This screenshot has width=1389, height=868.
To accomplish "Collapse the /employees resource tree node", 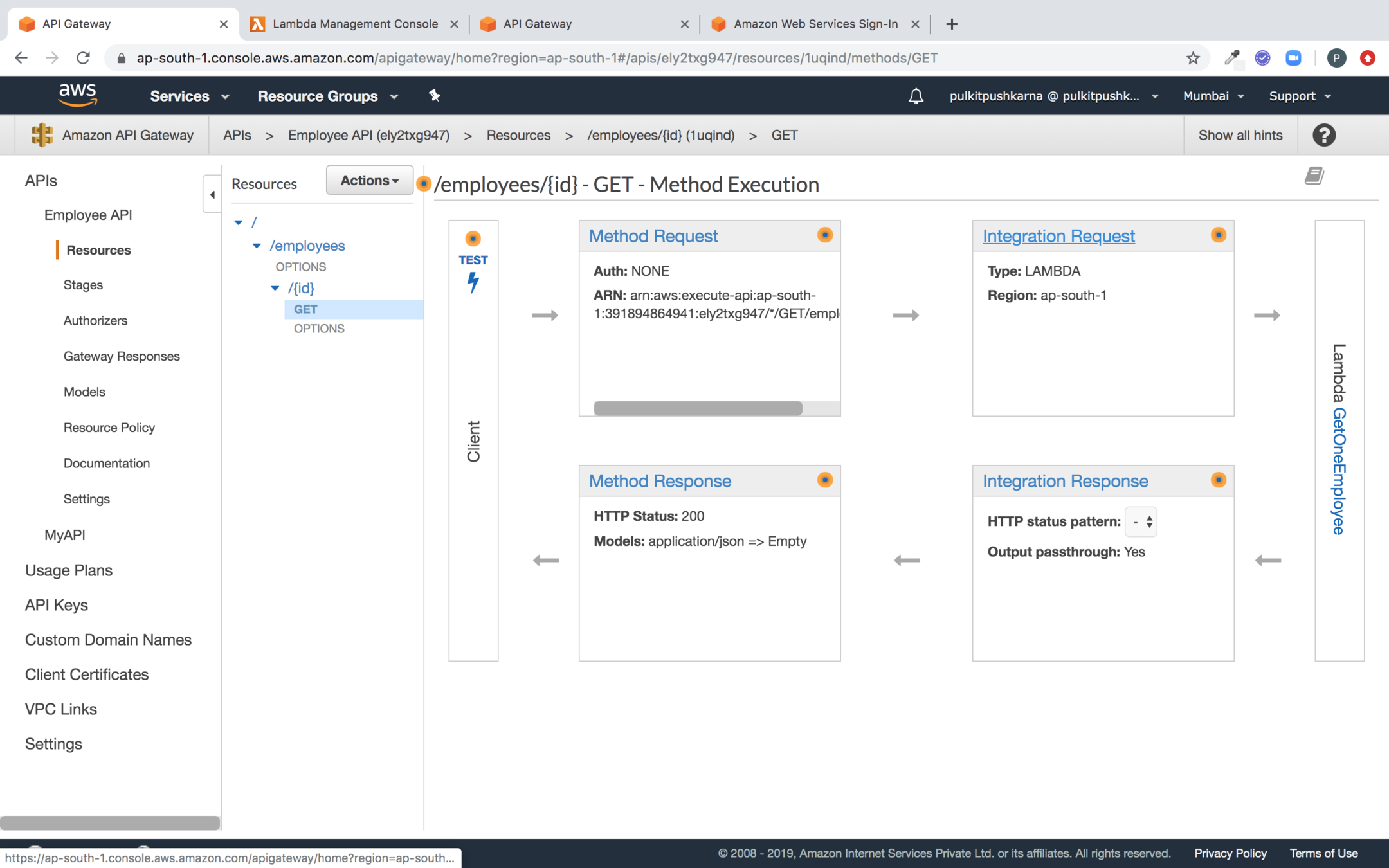I will (257, 246).
